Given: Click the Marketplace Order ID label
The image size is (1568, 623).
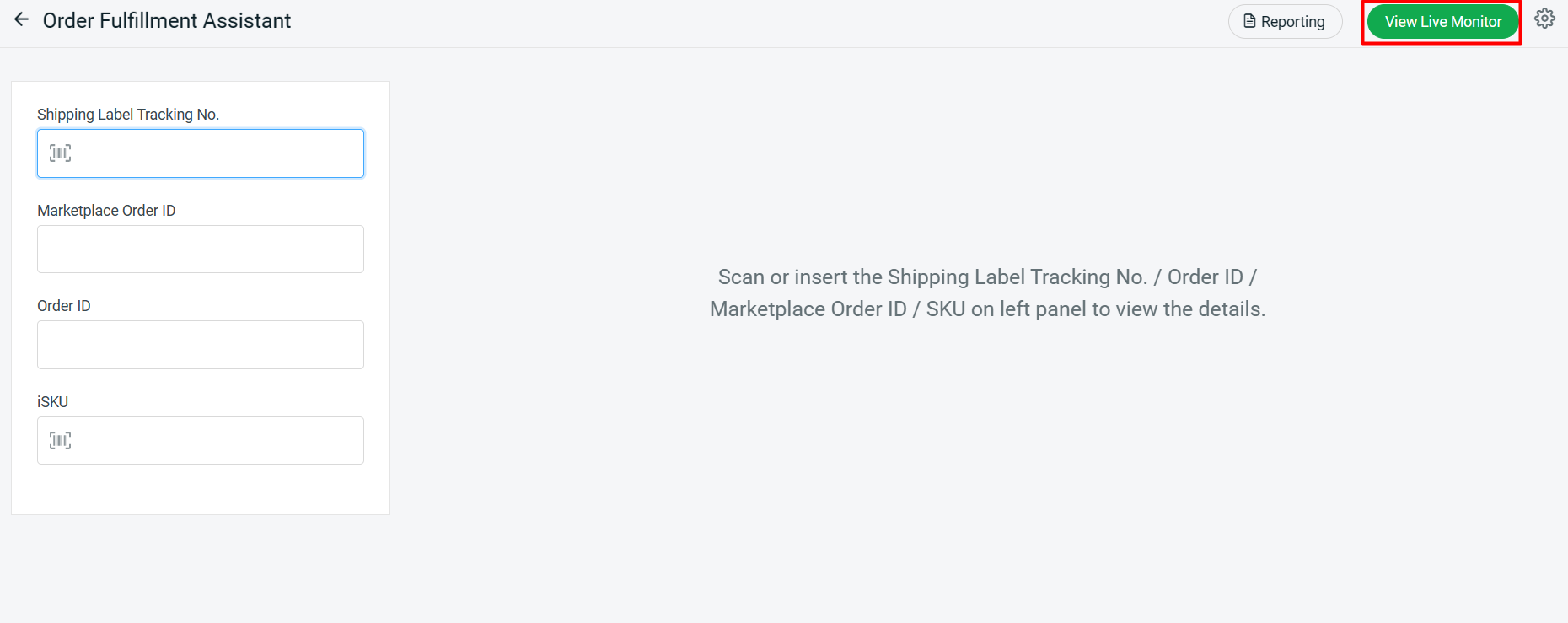Looking at the screenshot, I should pyautogui.click(x=106, y=211).
